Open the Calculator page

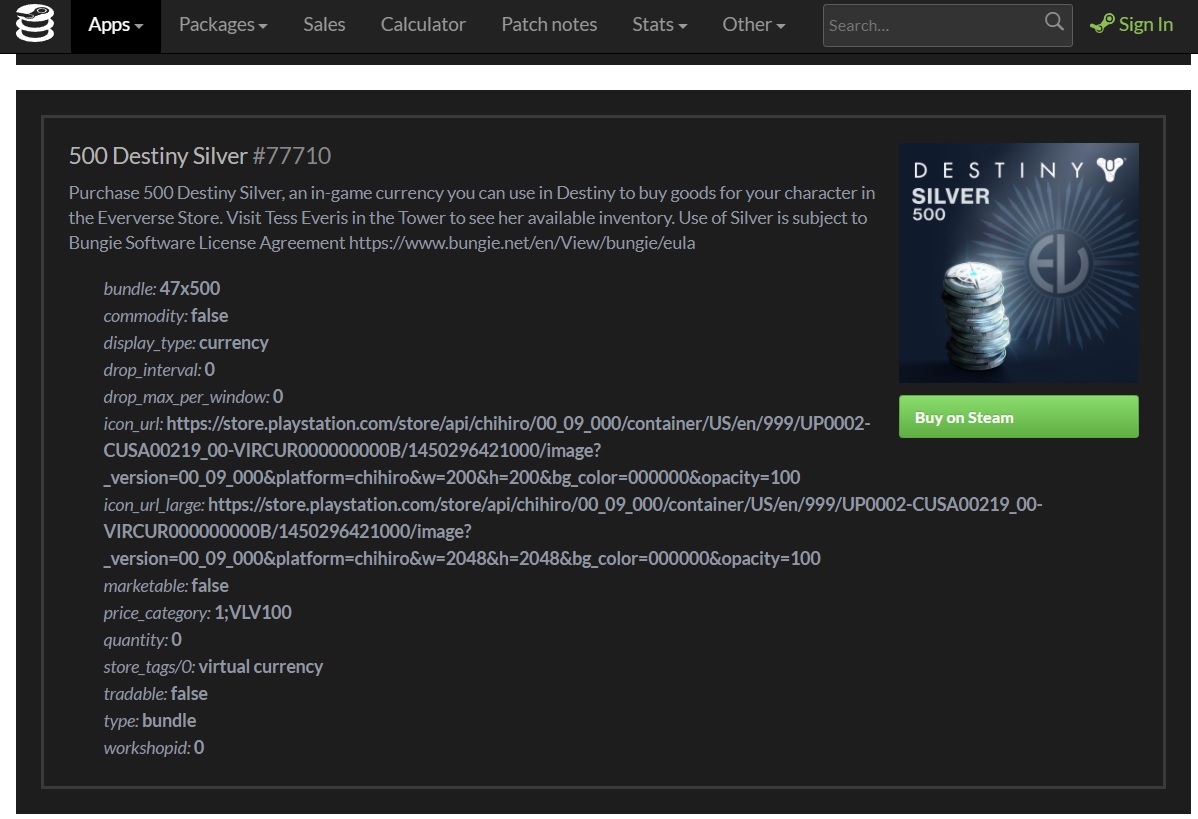(x=423, y=25)
